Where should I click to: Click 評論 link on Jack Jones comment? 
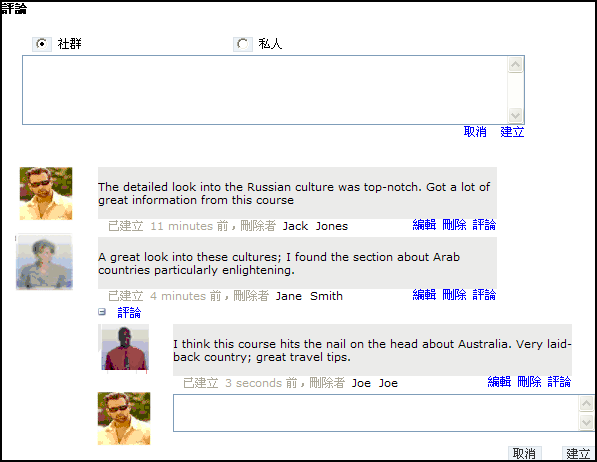[484, 225]
